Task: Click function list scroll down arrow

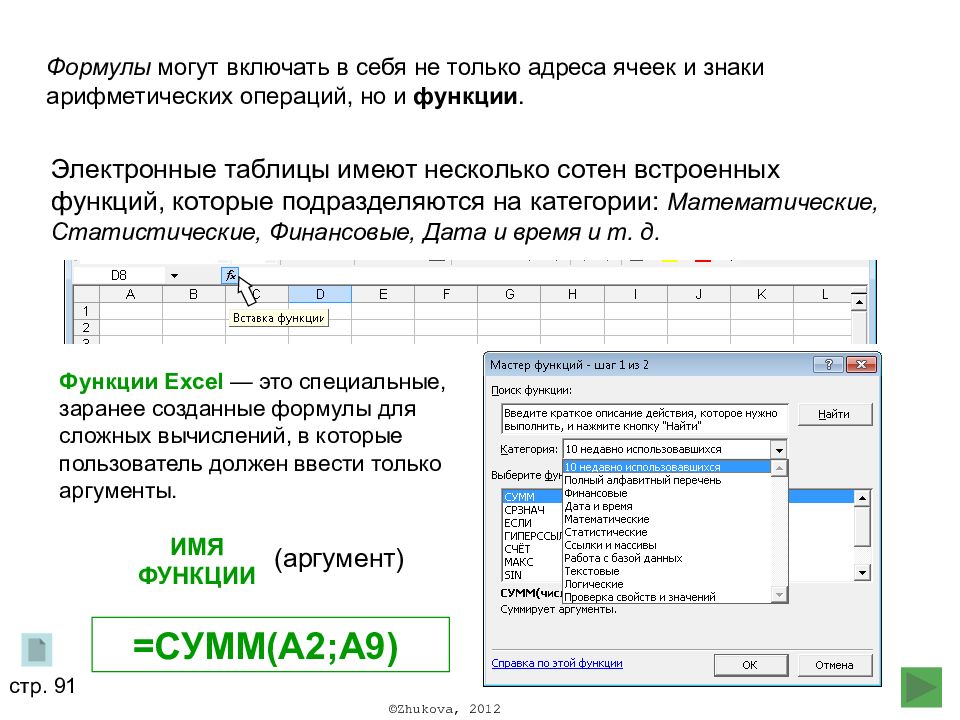Action: click(x=862, y=573)
